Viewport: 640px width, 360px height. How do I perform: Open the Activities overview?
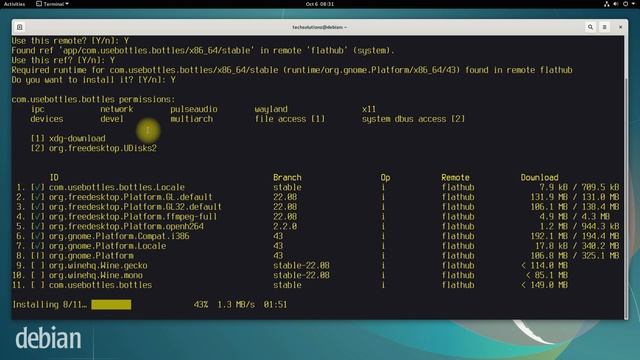[x=14, y=4]
